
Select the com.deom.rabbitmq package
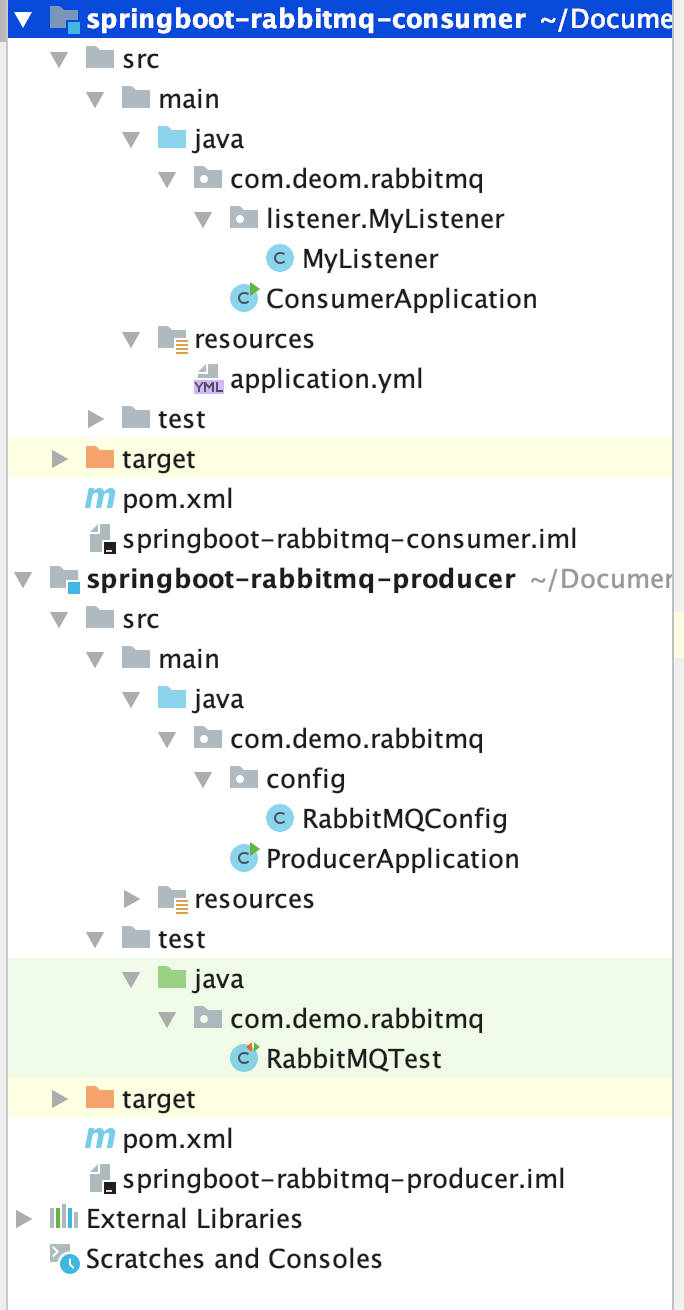[356, 179]
